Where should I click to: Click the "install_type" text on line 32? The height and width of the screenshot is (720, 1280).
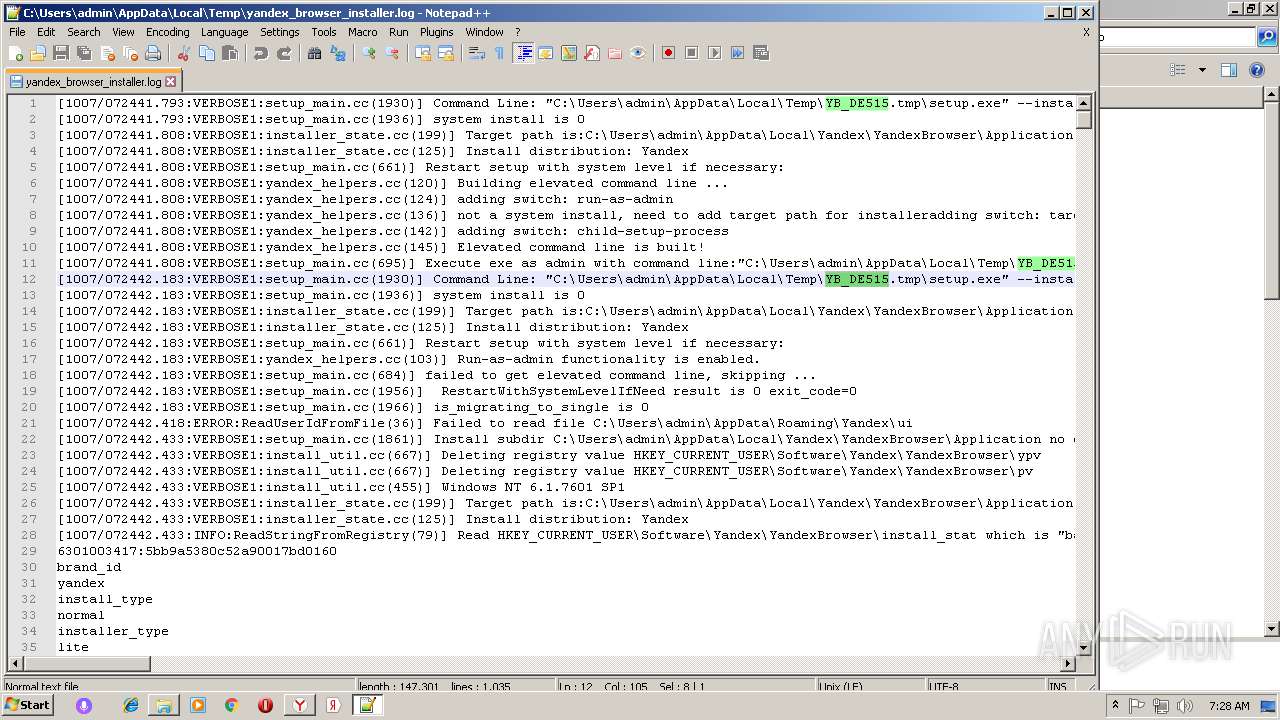point(105,599)
